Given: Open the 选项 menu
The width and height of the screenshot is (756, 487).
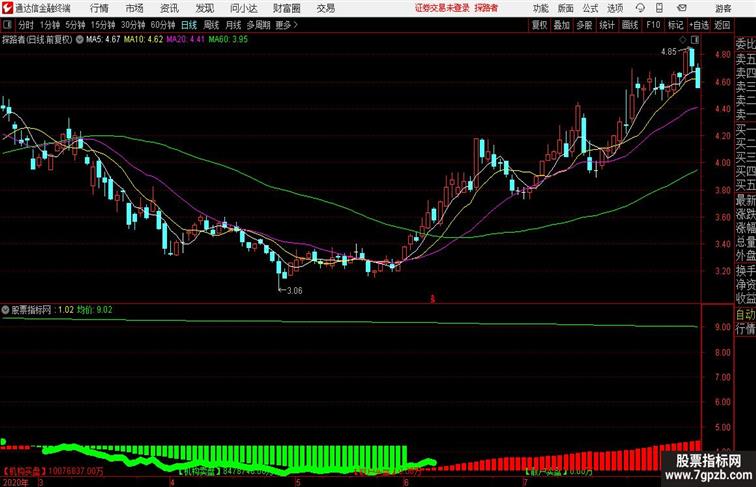Looking at the screenshot, I should (x=615, y=8).
